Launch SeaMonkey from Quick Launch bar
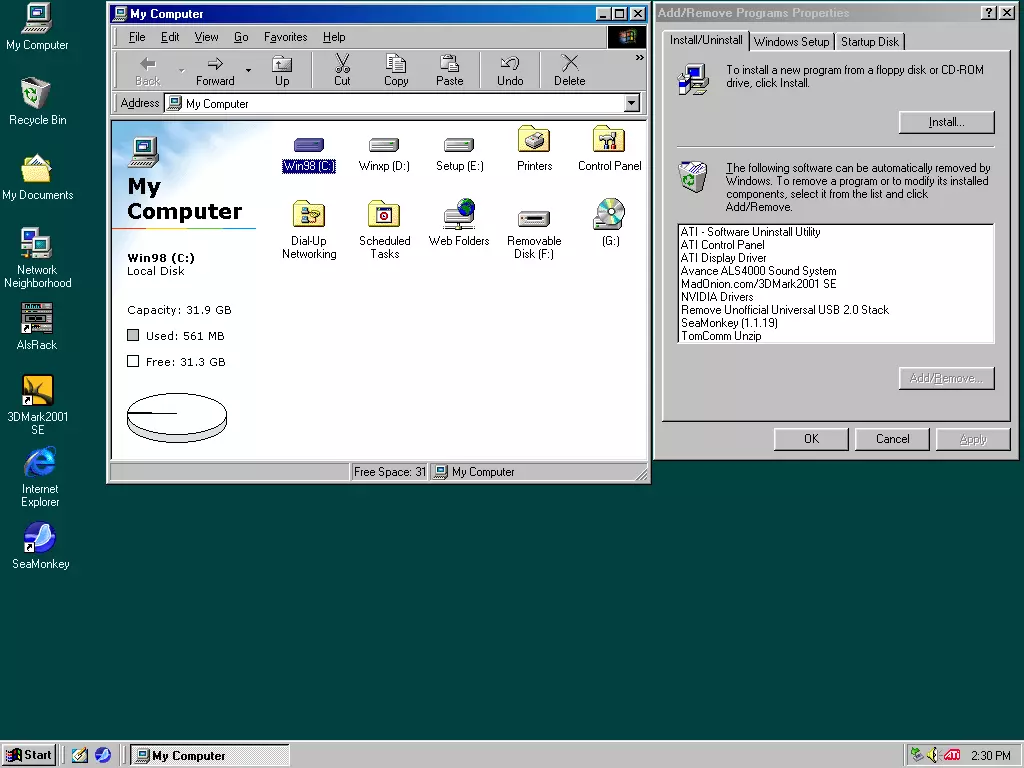 tap(103, 755)
